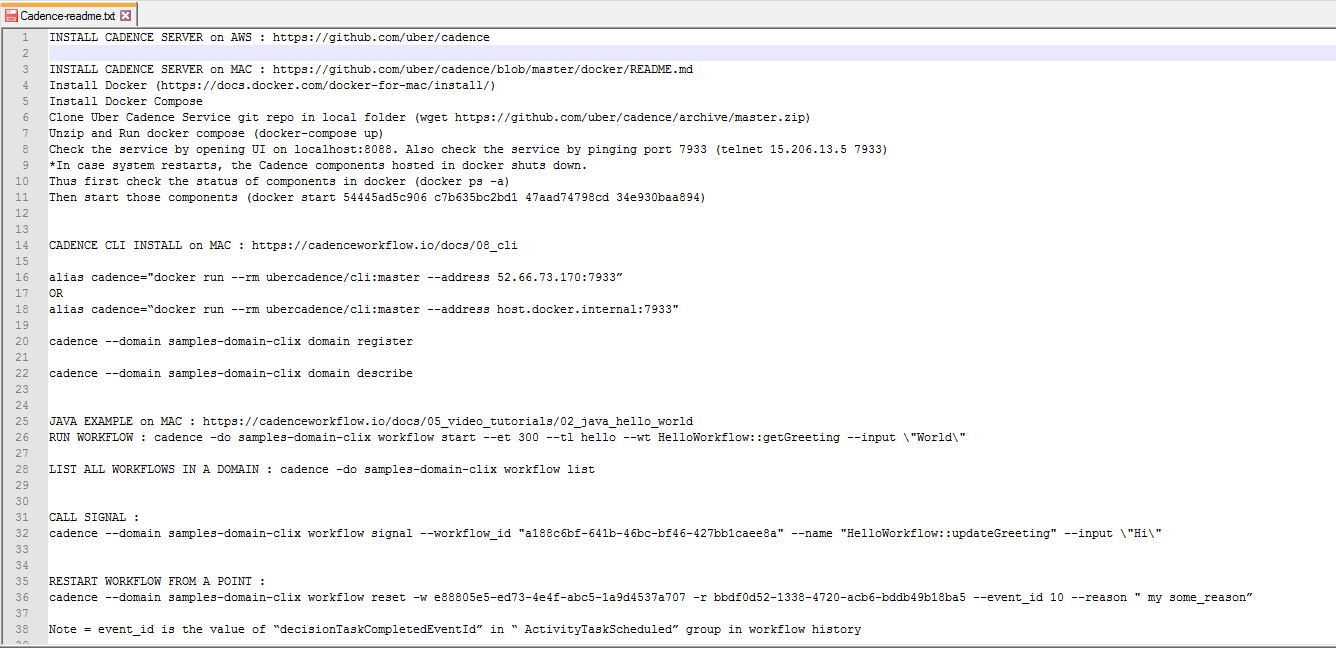The height and width of the screenshot is (648, 1336).
Task: Click "HelloWorkflow::updateGreeting" in the signal command
Action: tap(948, 533)
